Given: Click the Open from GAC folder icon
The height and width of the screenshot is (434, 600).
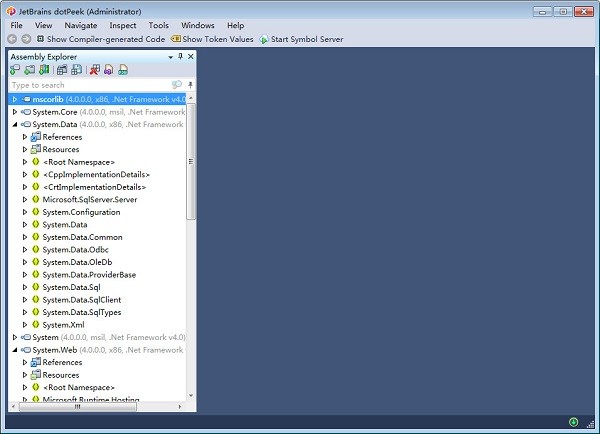Looking at the screenshot, I should tap(29, 70).
